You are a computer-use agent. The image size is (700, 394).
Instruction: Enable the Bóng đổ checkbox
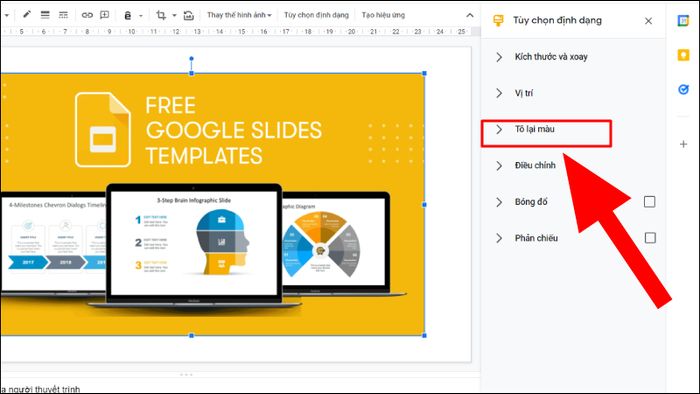650,202
